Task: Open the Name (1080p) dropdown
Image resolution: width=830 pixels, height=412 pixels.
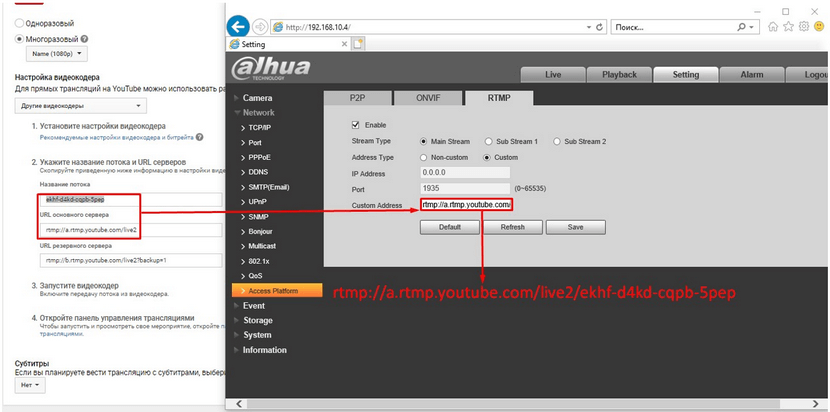Action: click(57, 54)
